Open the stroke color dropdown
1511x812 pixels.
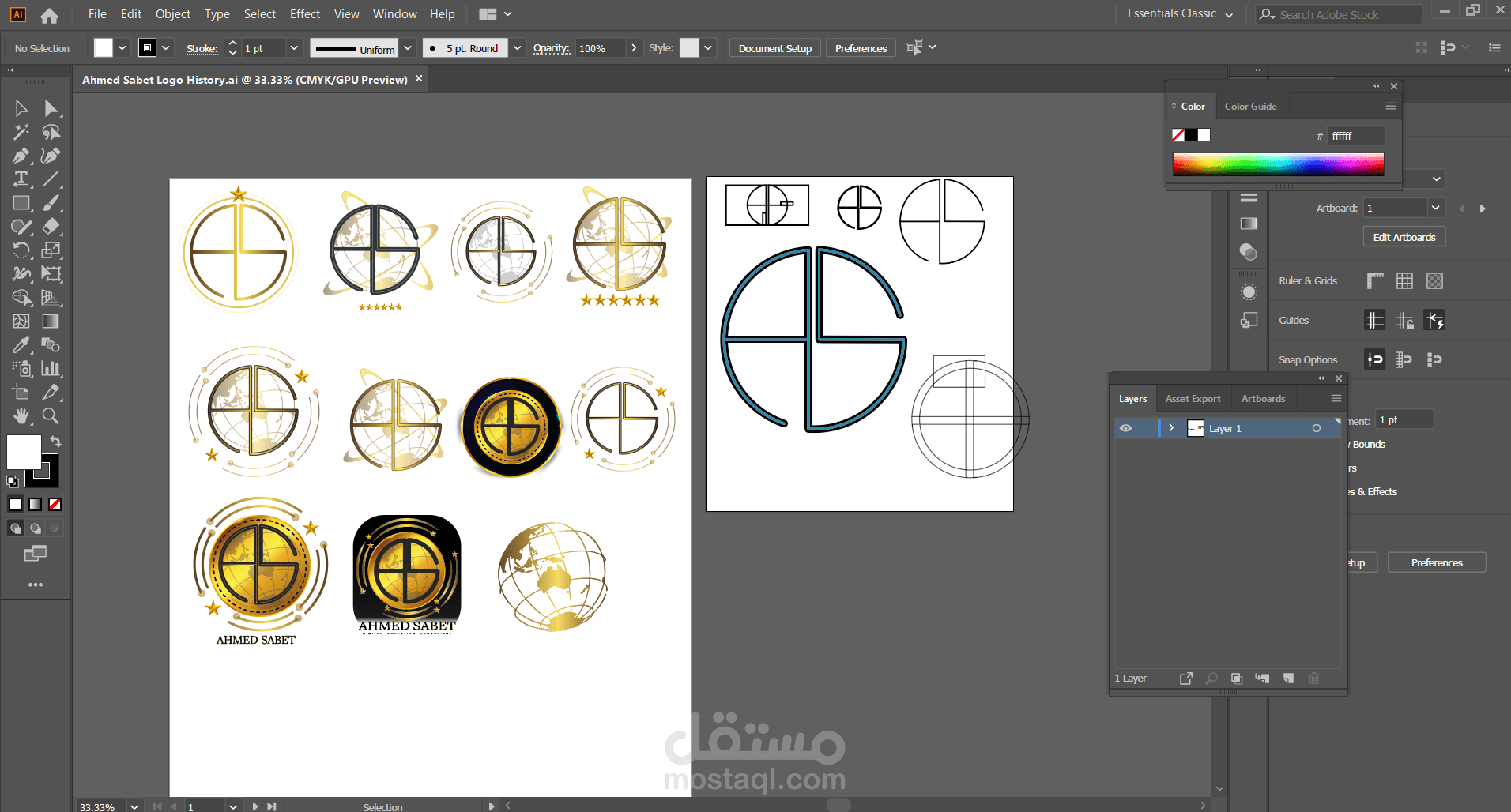click(166, 48)
